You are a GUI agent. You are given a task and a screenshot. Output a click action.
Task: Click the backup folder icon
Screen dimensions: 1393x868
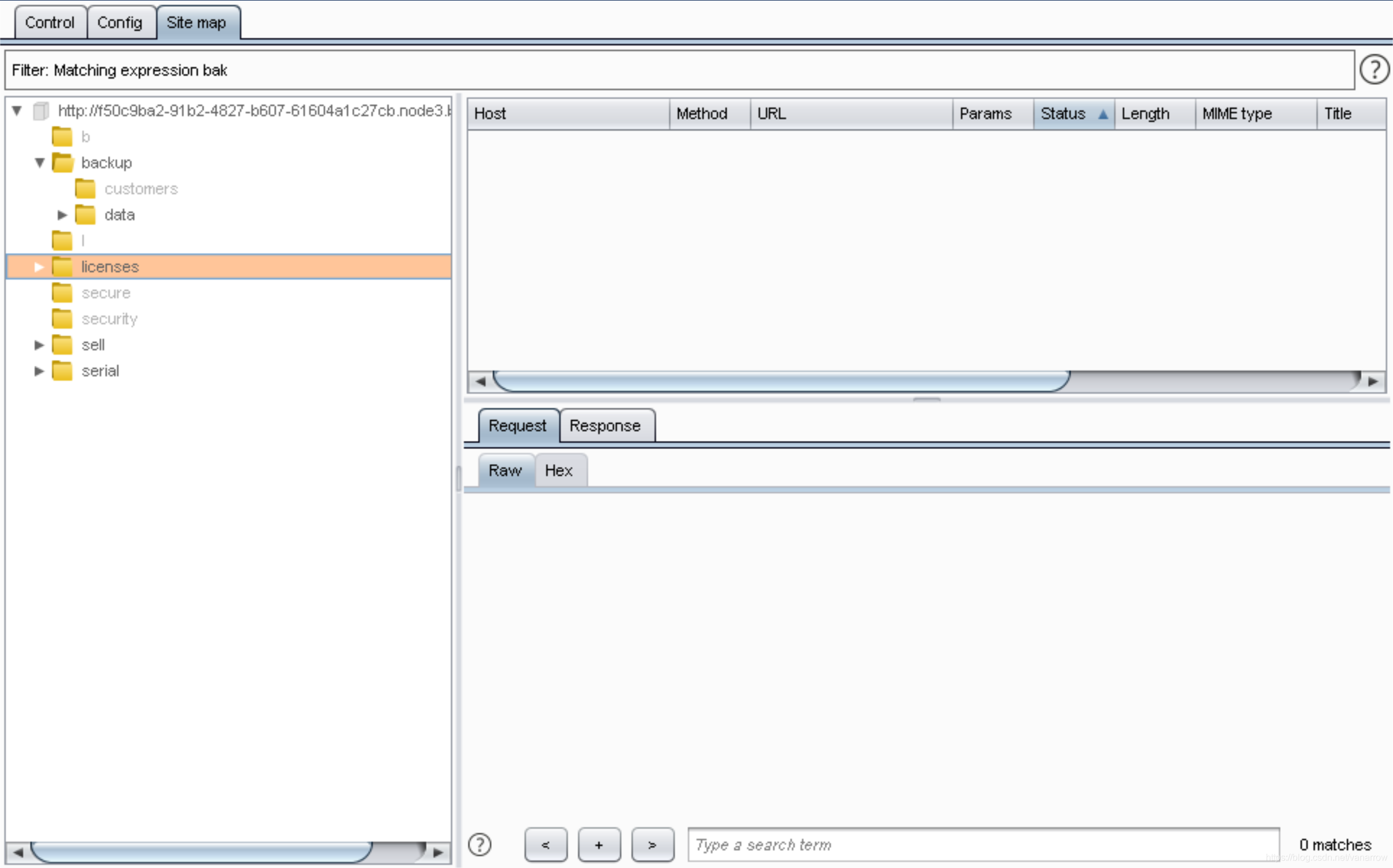[62, 163]
